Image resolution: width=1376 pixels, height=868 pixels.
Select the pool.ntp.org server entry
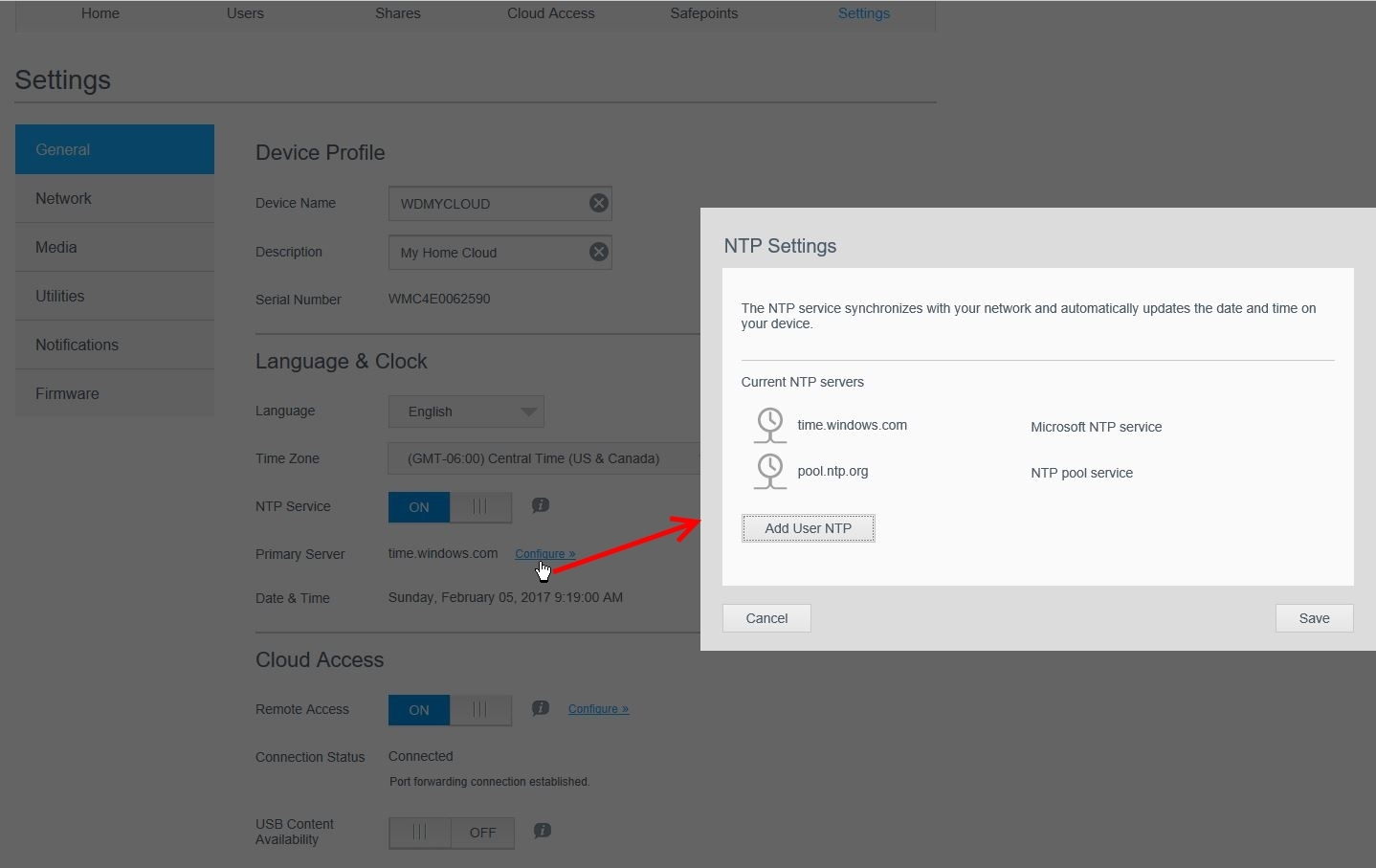tap(832, 471)
